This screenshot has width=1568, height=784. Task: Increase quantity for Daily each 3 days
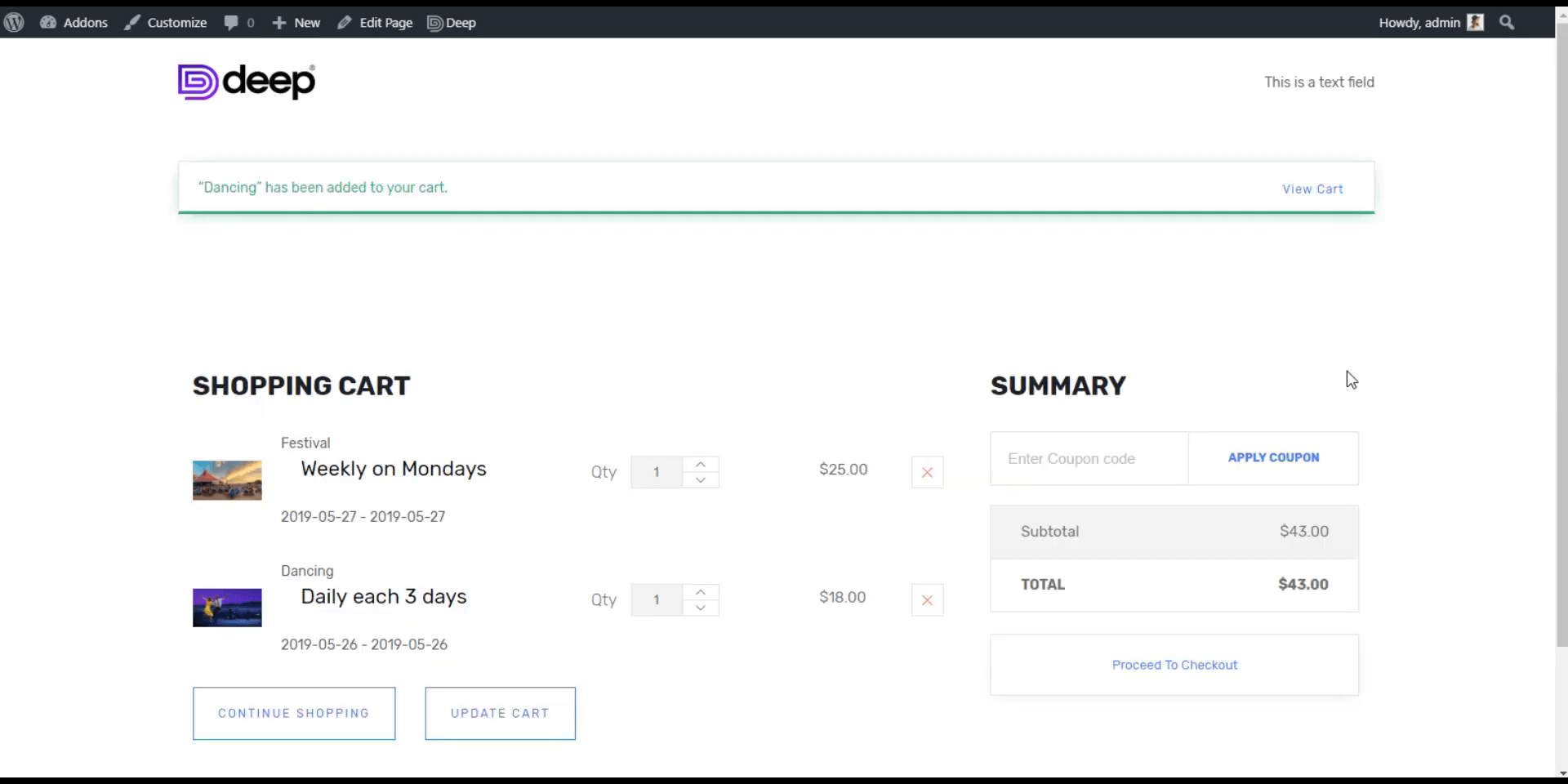coord(701,591)
